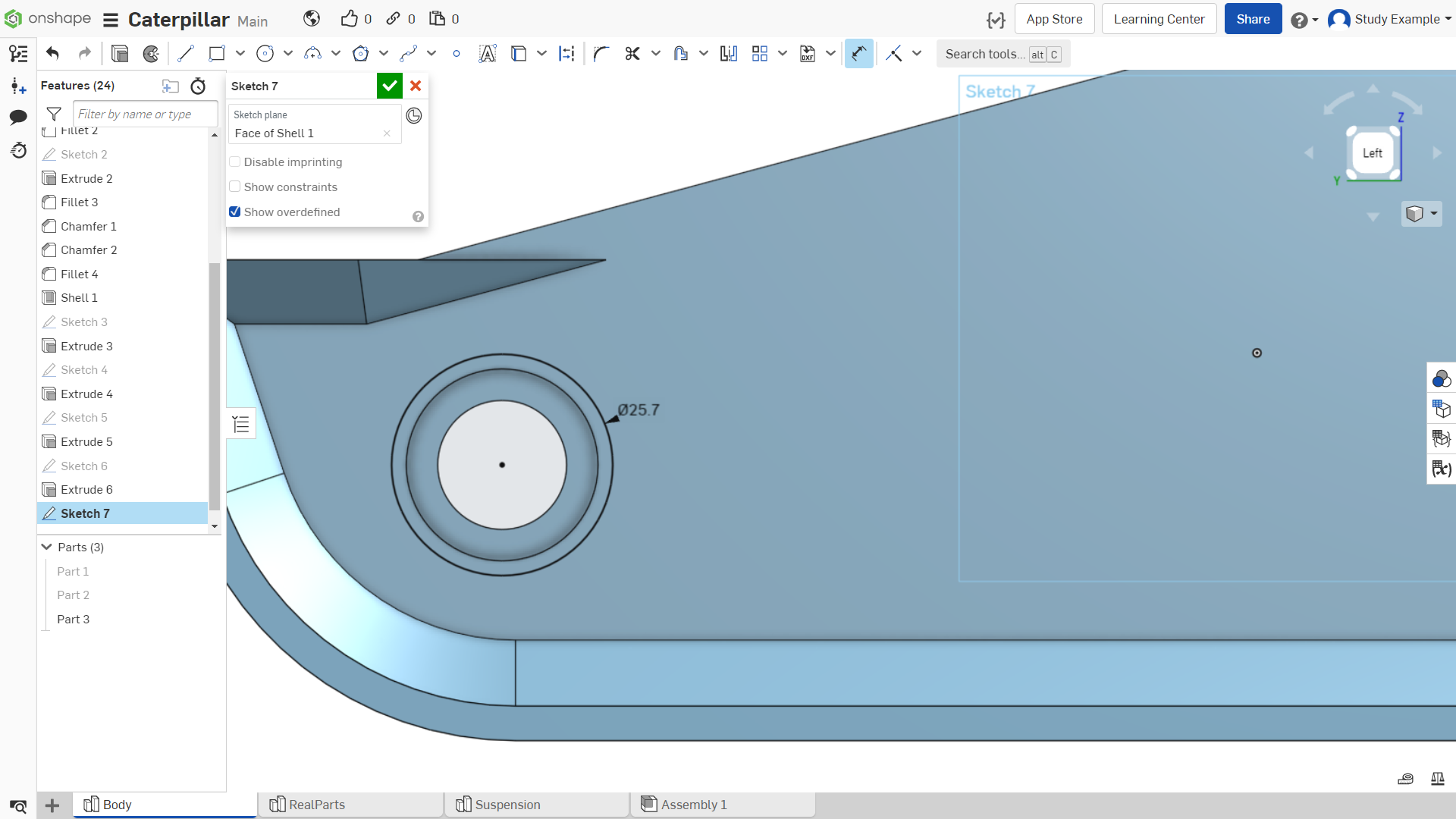Uncheck Show overdefined checkbox
The height and width of the screenshot is (819, 1456).
tap(235, 212)
